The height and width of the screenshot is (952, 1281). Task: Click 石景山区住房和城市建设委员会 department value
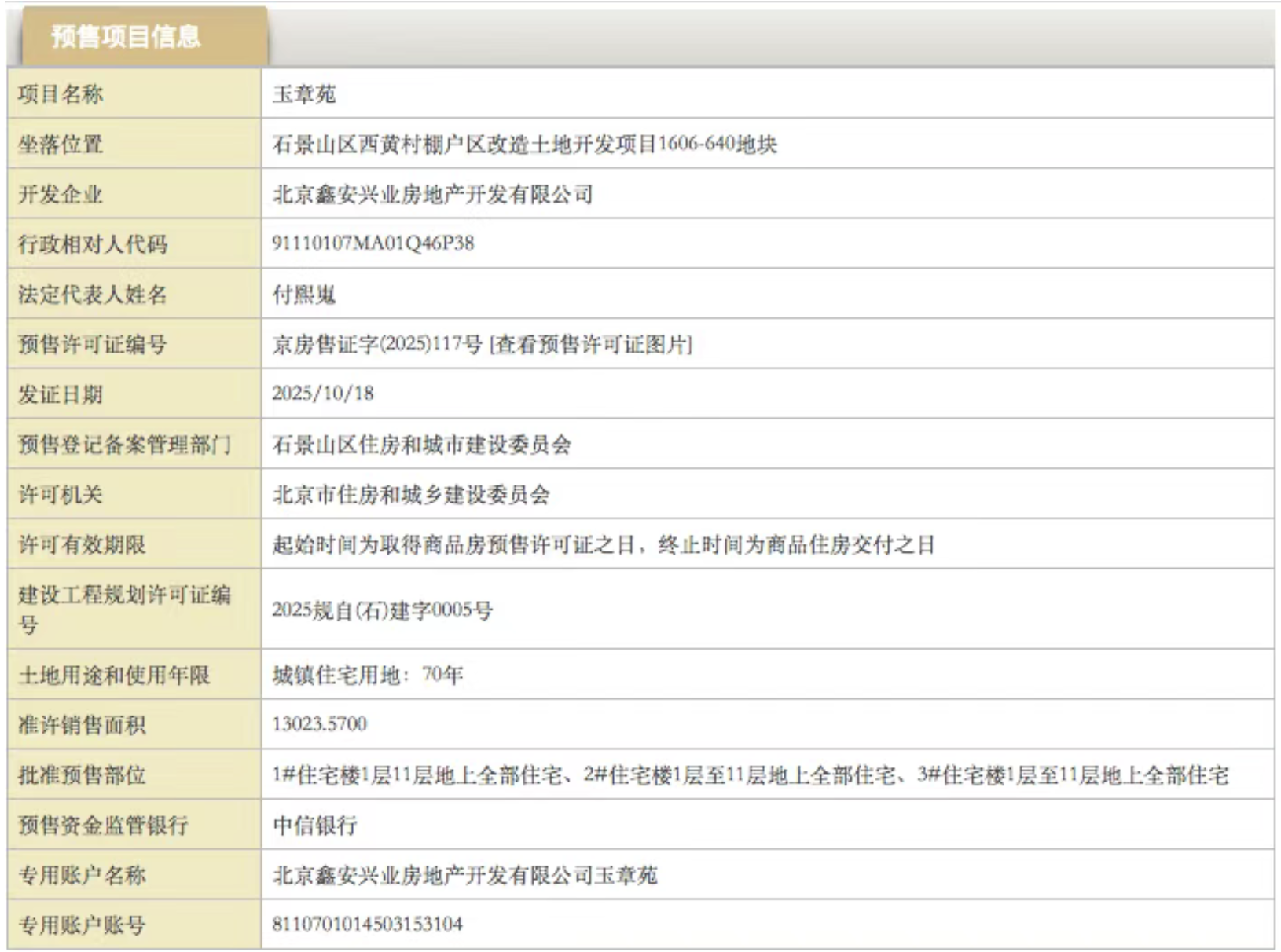click(421, 445)
